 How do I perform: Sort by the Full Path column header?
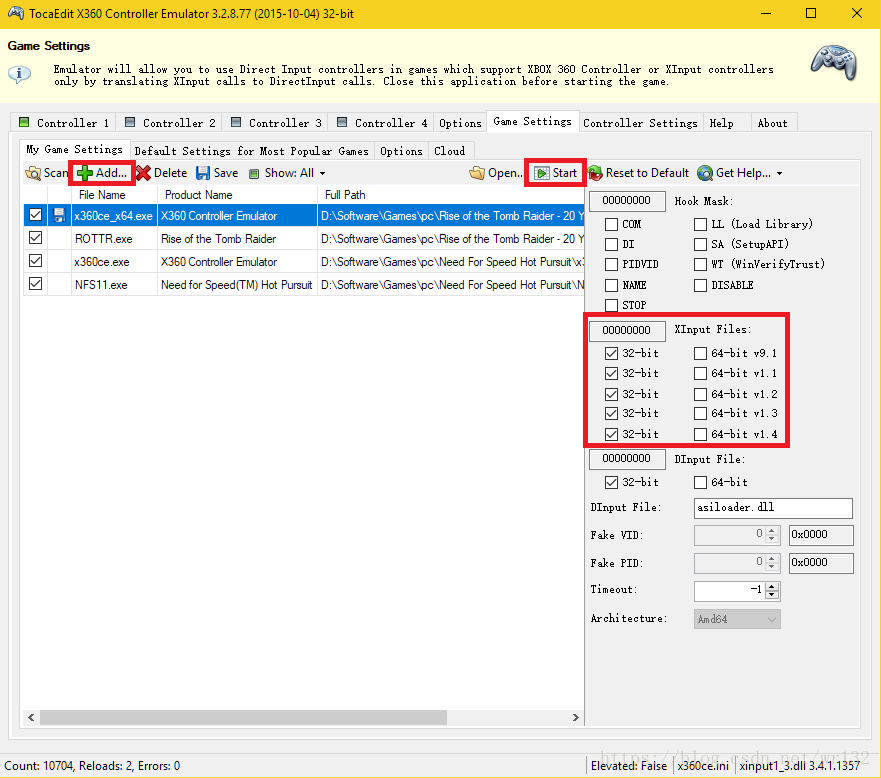pyautogui.click(x=451, y=195)
